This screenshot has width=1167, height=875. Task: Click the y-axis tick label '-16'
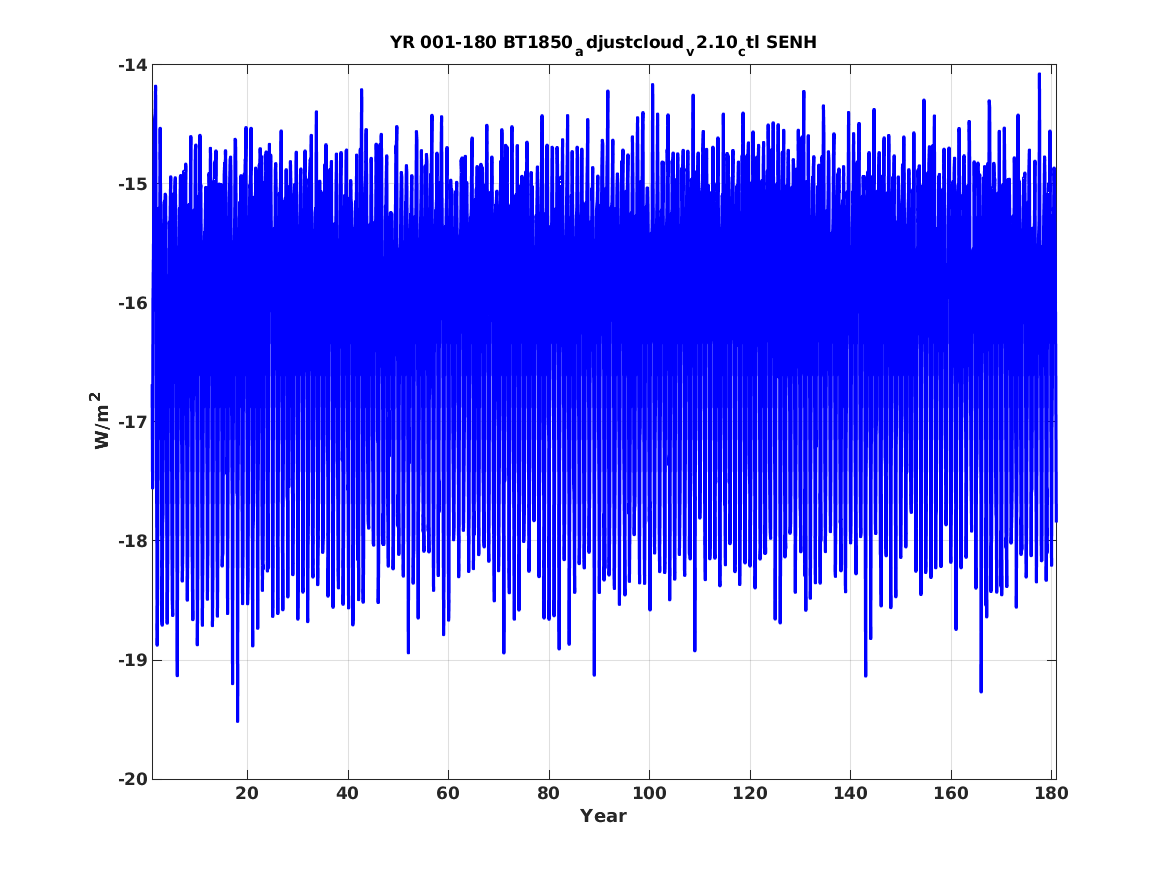tap(132, 303)
